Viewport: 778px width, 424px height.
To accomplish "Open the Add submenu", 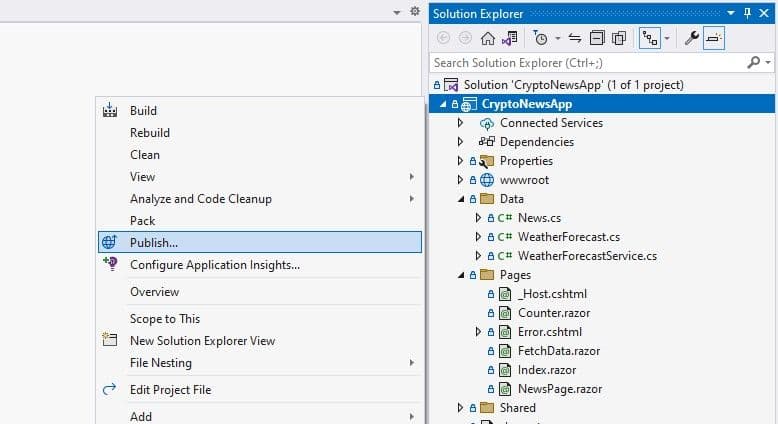I will click(141, 416).
